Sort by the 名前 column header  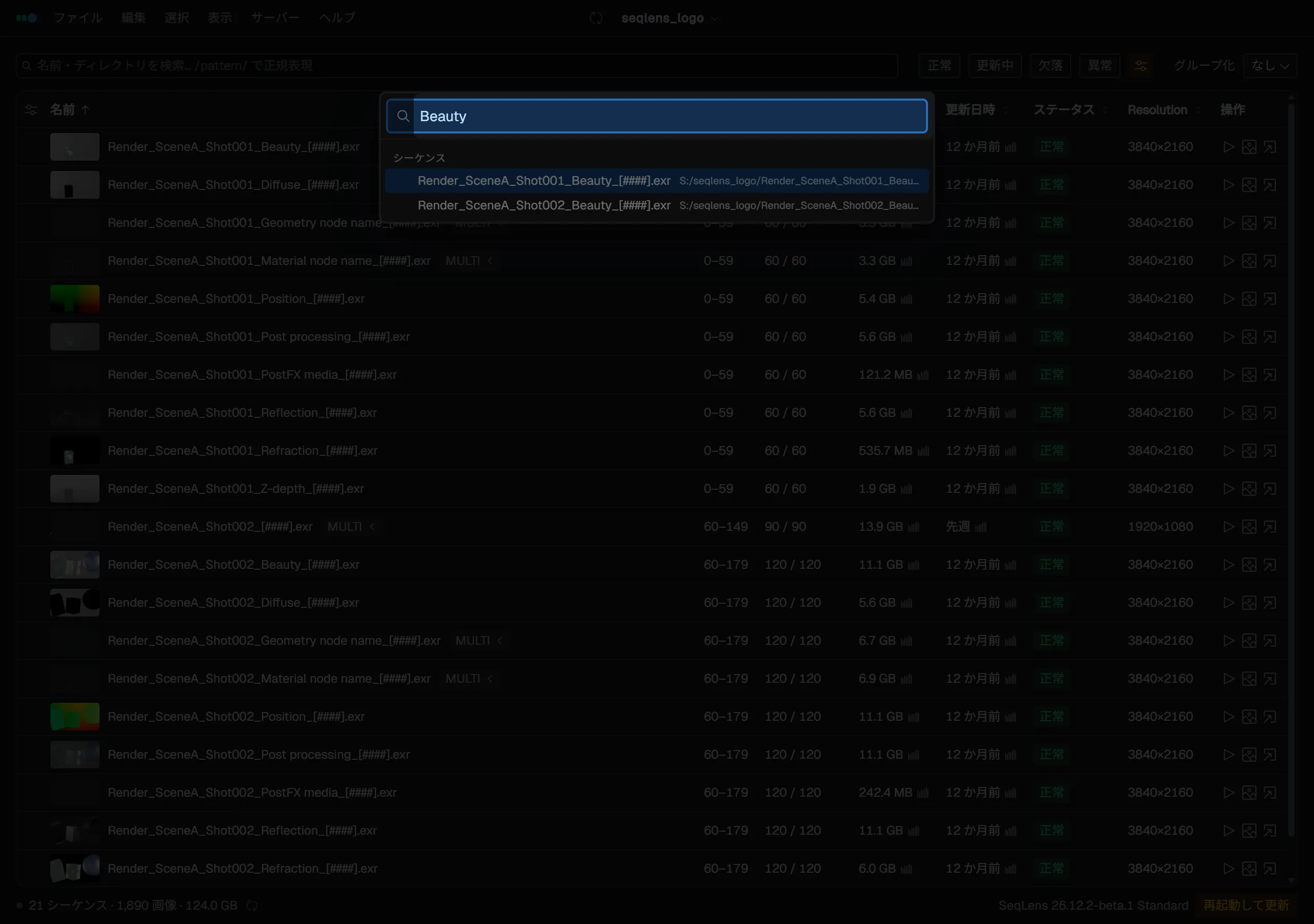(69, 110)
